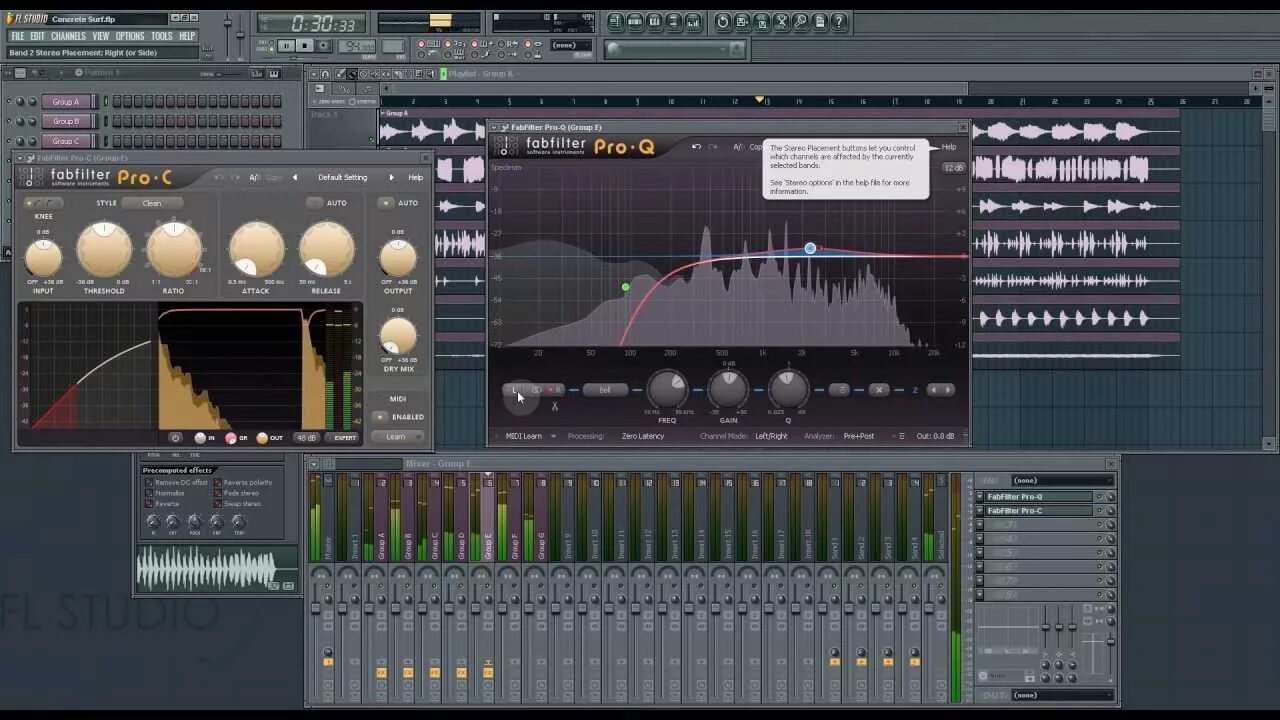Click the Pro-C RATIO knob
The image size is (1280, 720).
pyautogui.click(x=174, y=250)
